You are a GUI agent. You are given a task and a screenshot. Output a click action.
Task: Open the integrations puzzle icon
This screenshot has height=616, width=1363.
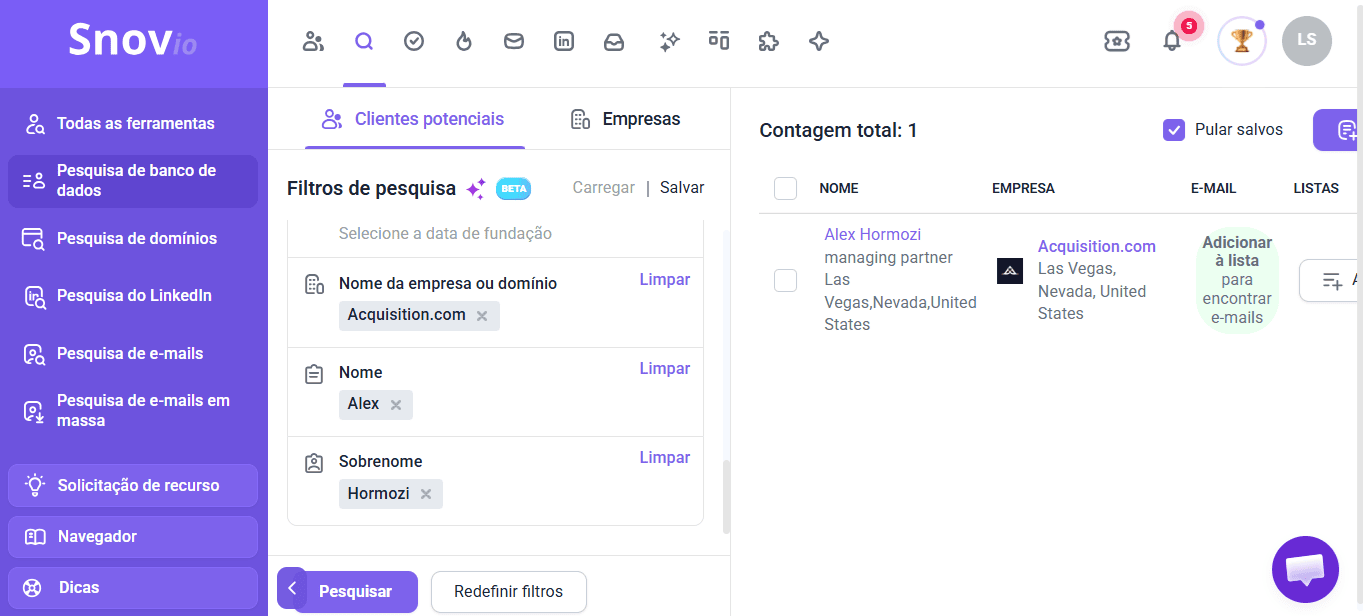[x=768, y=41]
